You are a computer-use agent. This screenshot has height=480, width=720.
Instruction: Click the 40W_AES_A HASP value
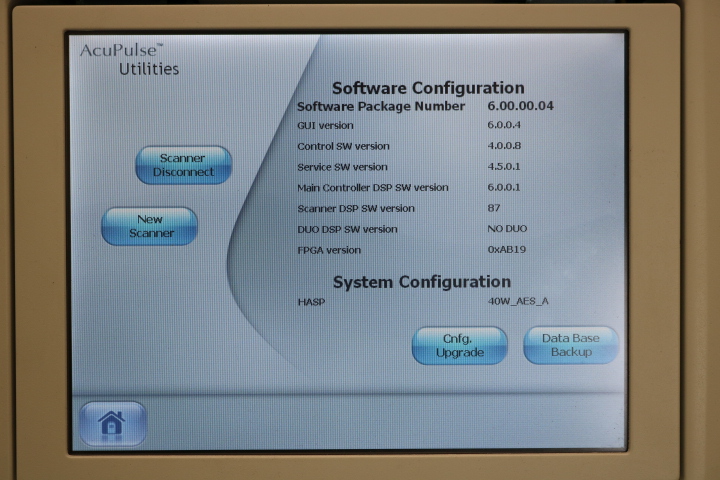click(518, 301)
